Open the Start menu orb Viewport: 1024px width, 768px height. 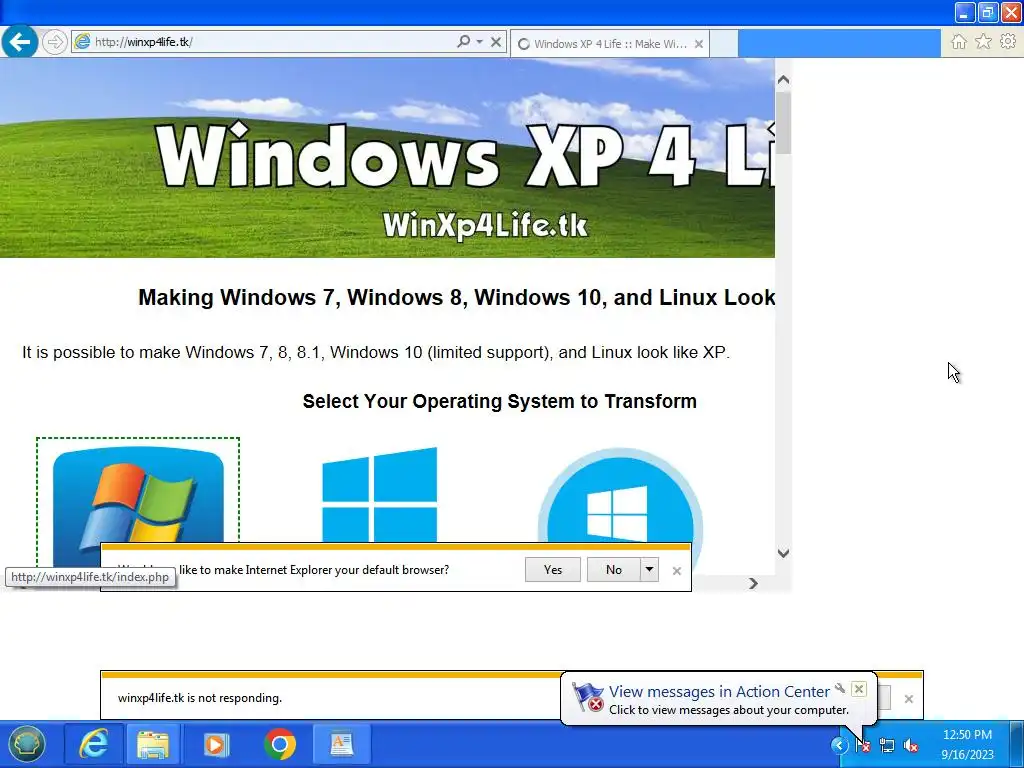(26, 744)
